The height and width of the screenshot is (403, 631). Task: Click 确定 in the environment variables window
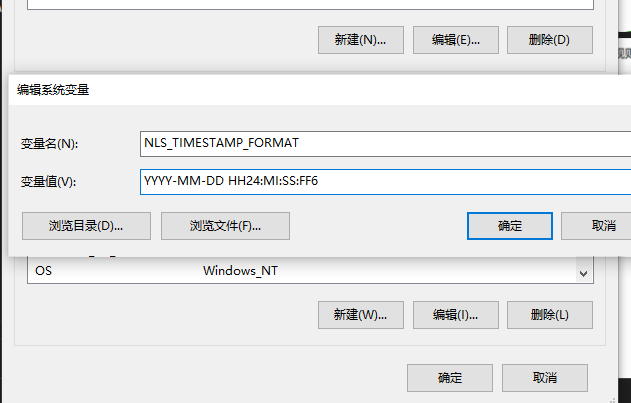tap(450, 378)
